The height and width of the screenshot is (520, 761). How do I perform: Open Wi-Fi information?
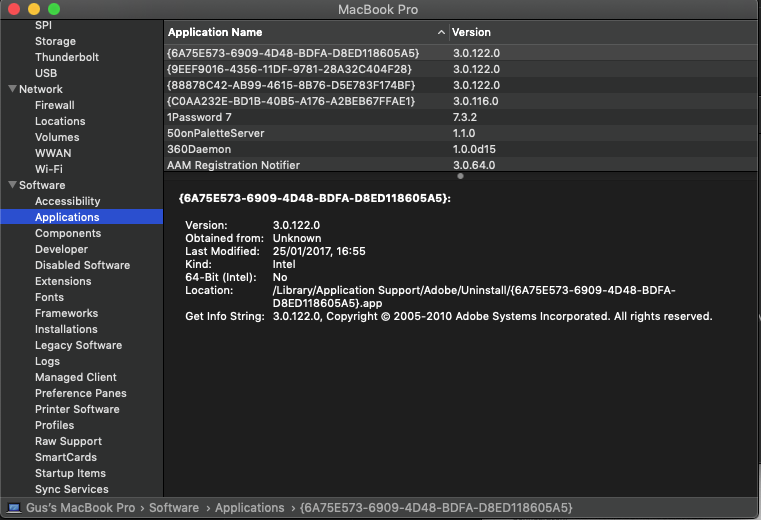click(49, 169)
